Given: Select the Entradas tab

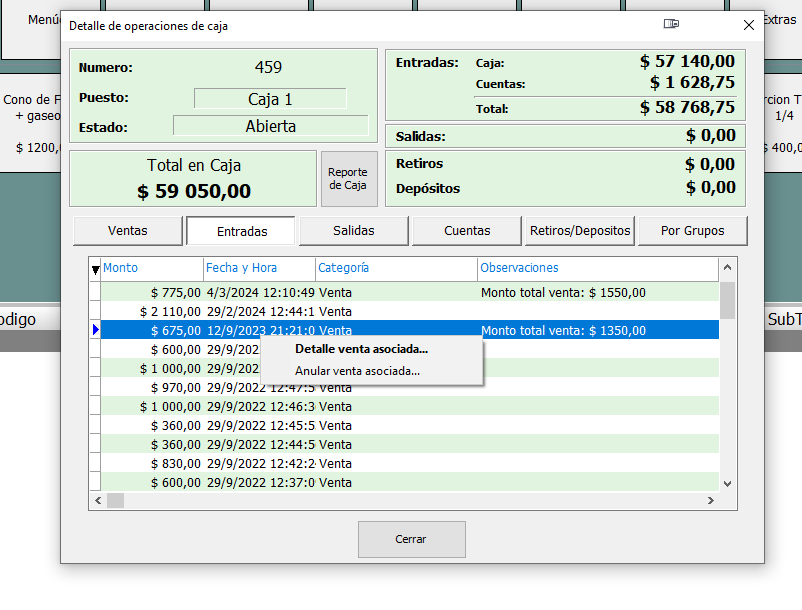Looking at the screenshot, I should coord(241,231).
